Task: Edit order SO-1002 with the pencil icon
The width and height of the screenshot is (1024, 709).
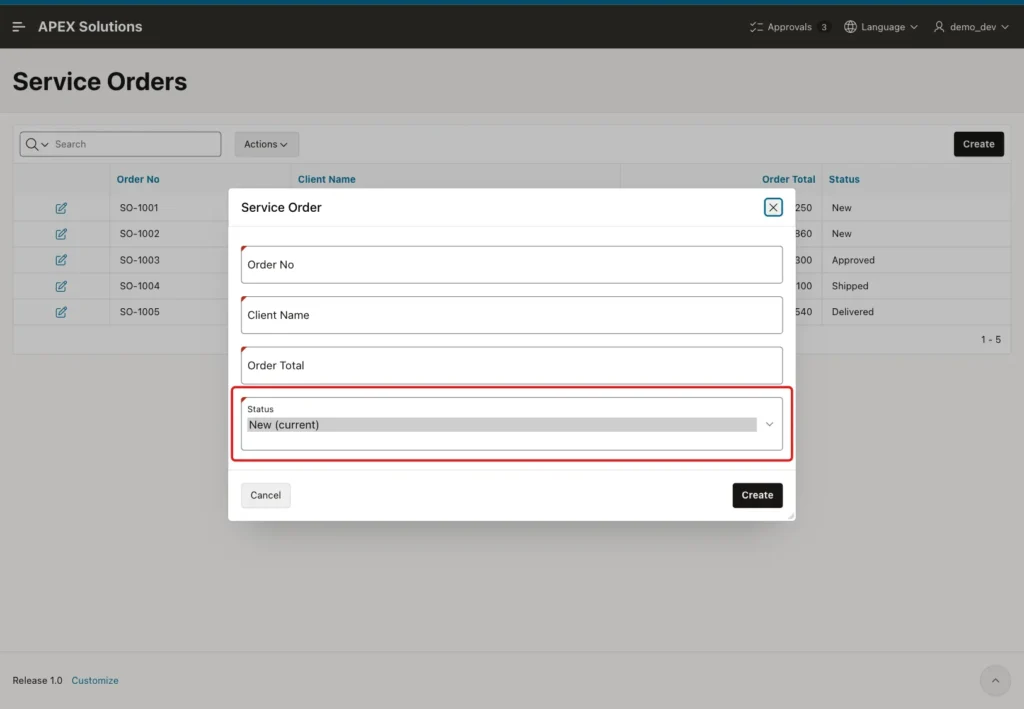Action: (x=61, y=234)
